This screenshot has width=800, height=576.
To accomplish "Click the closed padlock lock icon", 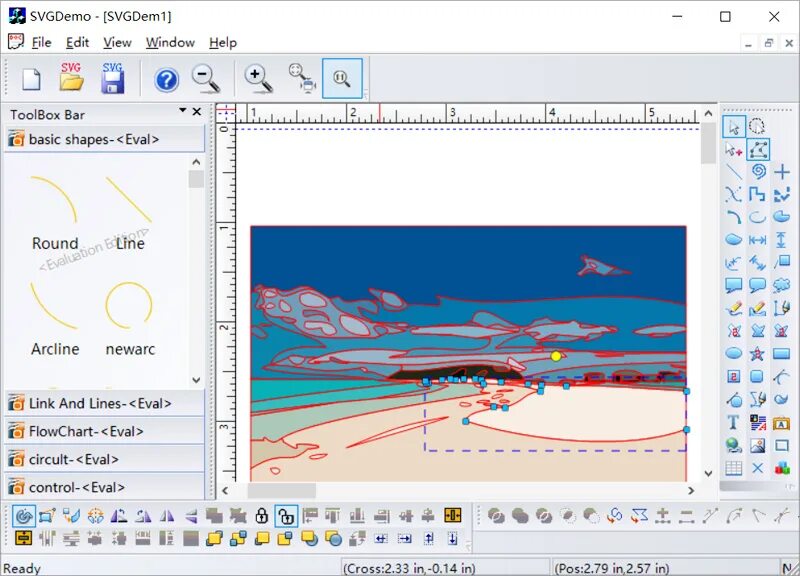I will [x=262, y=516].
